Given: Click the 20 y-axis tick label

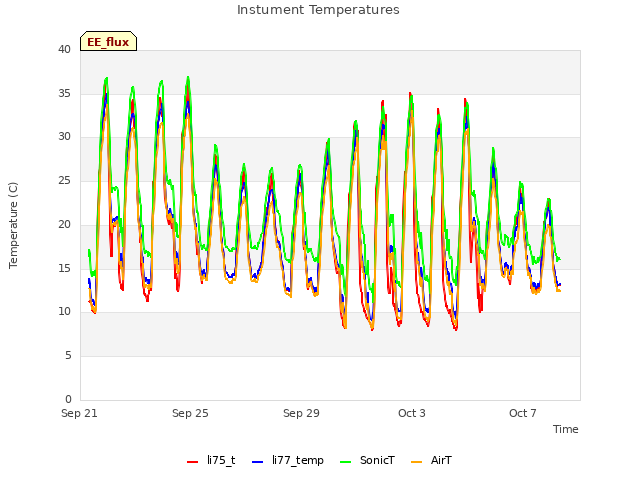Looking at the screenshot, I should pyautogui.click(x=64, y=224).
